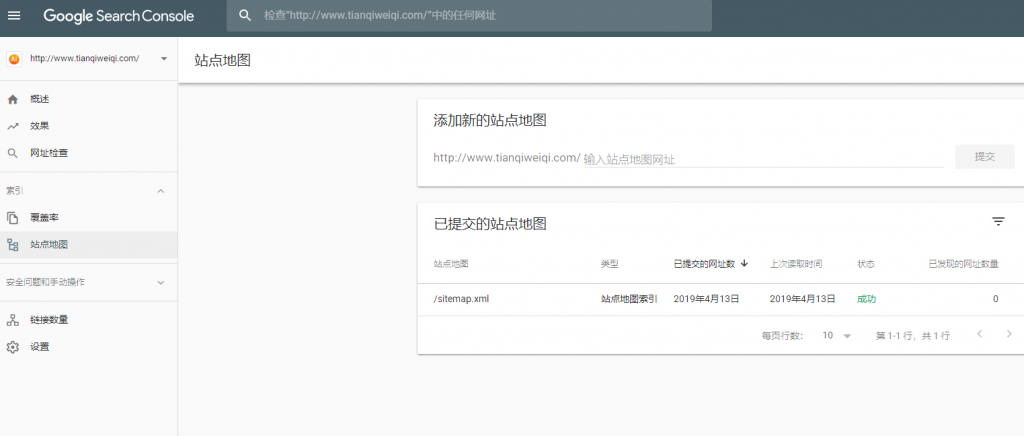Click the Google Search Console logo

(119, 16)
